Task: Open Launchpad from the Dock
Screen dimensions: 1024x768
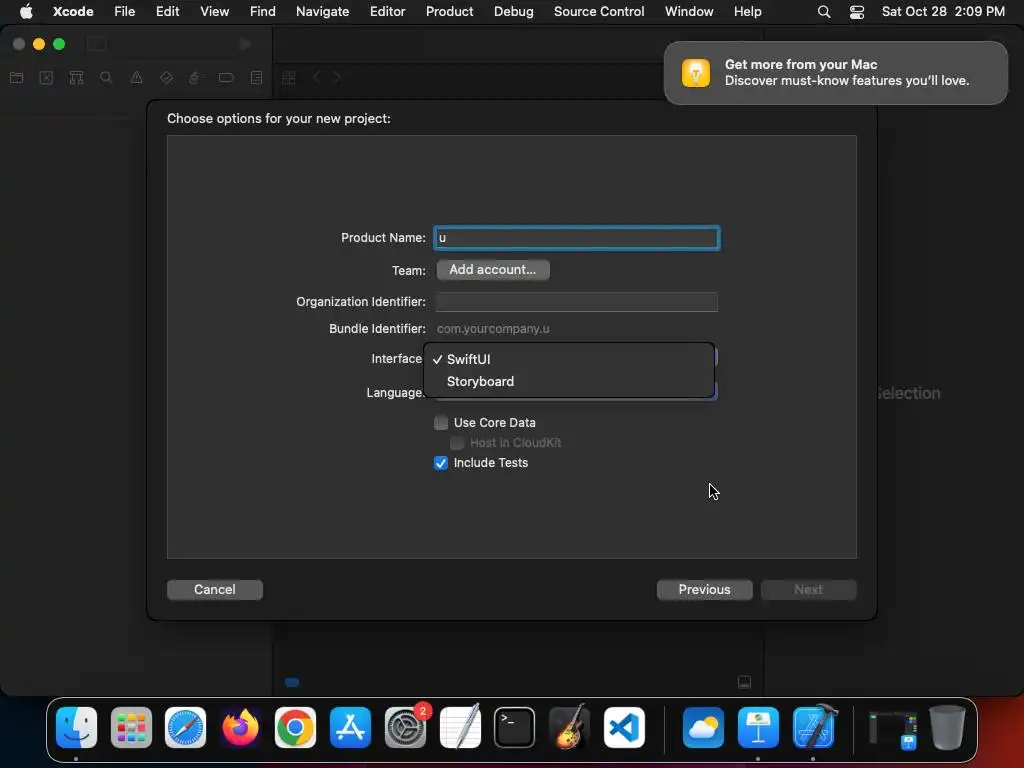Action: tap(131, 727)
